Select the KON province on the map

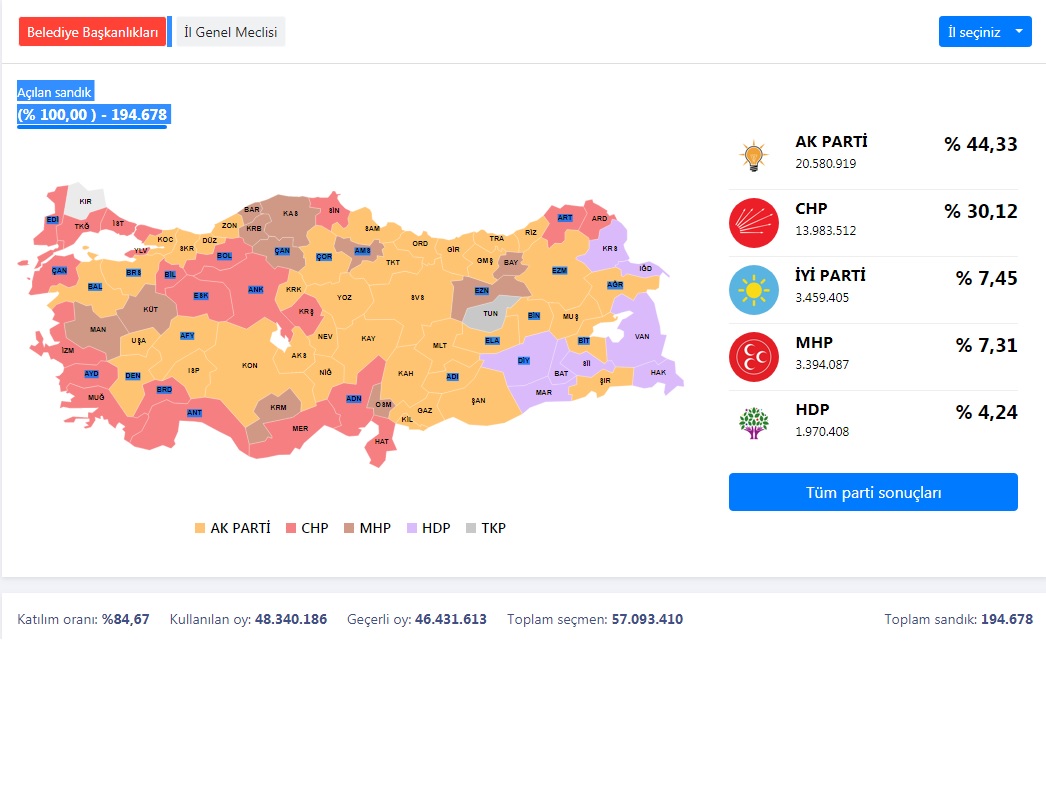click(249, 365)
